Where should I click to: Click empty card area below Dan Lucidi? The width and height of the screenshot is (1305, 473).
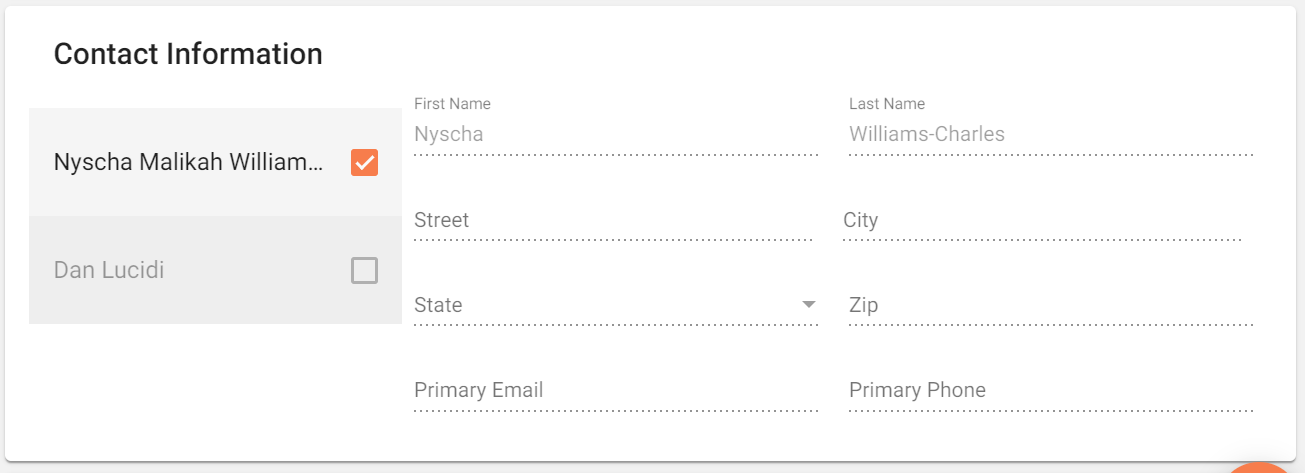click(215, 390)
